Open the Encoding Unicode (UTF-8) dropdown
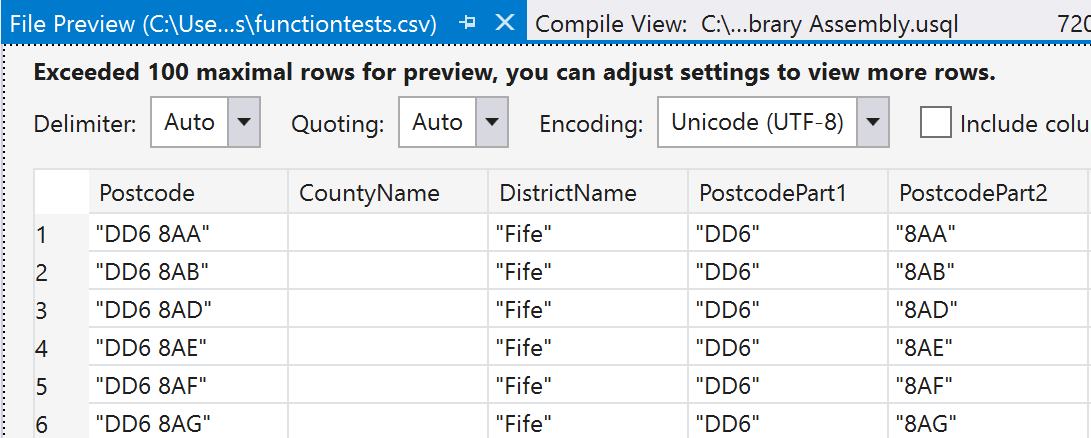Viewport: 1091px width, 438px height. [x=873, y=123]
